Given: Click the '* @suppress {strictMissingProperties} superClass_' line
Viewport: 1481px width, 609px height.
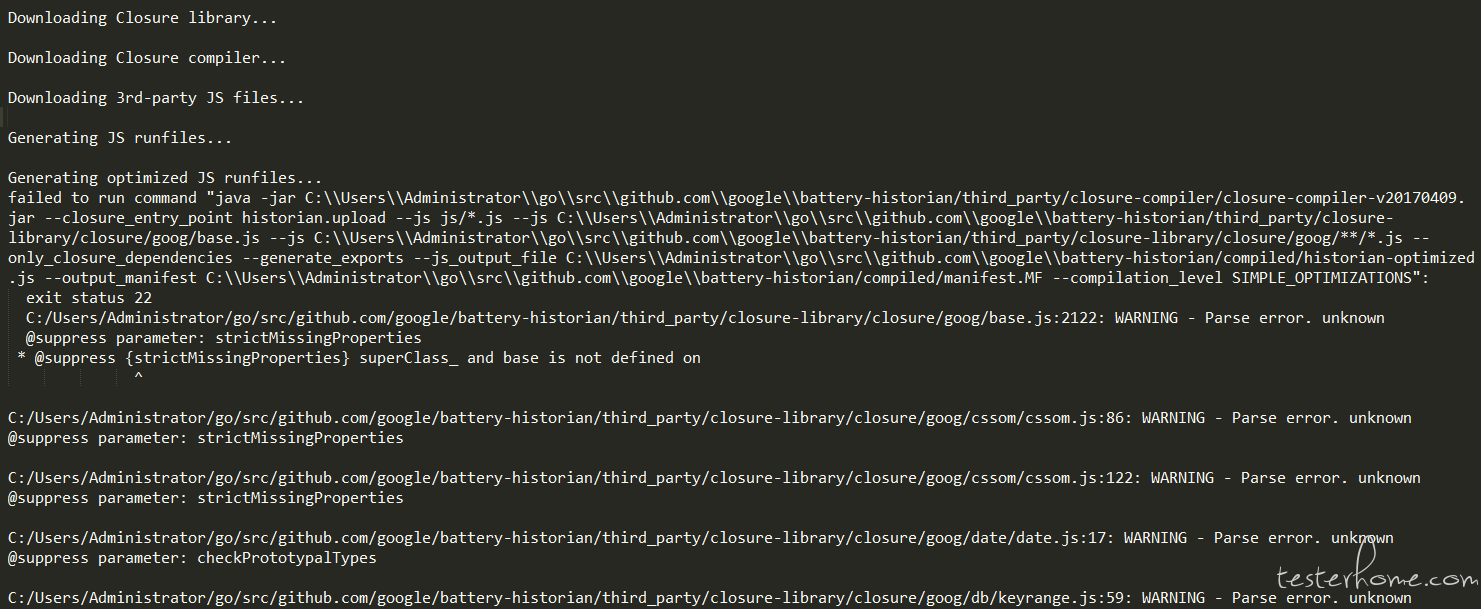Looking at the screenshot, I should (359, 358).
